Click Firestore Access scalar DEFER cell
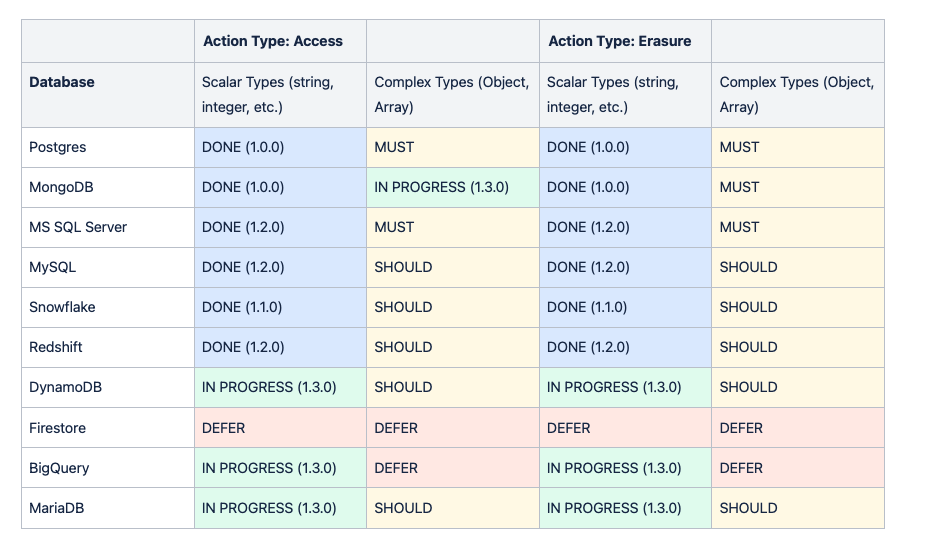This screenshot has width=927, height=545. tap(280, 428)
